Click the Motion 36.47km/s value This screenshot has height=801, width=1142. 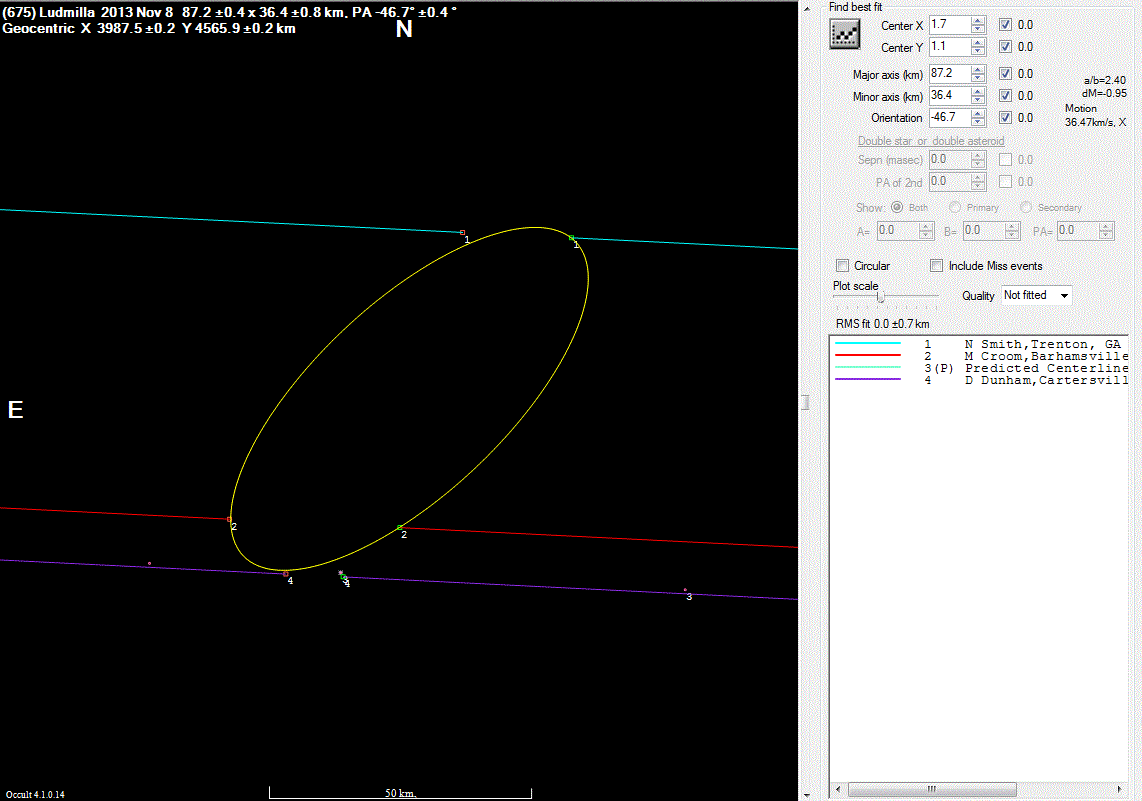pos(1095,122)
